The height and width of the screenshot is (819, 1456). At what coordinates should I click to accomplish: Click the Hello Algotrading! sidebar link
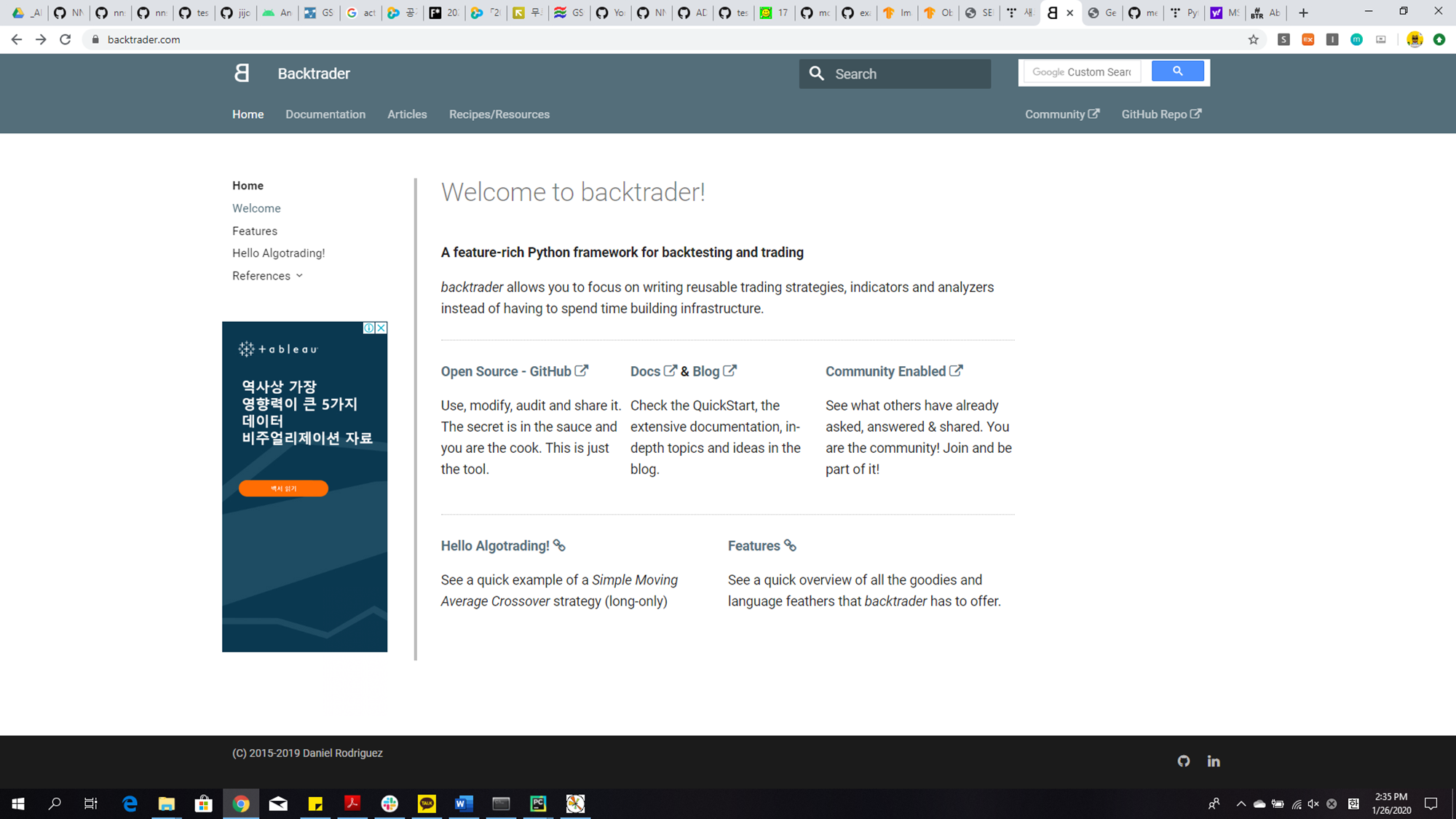pyautogui.click(x=278, y=253)
